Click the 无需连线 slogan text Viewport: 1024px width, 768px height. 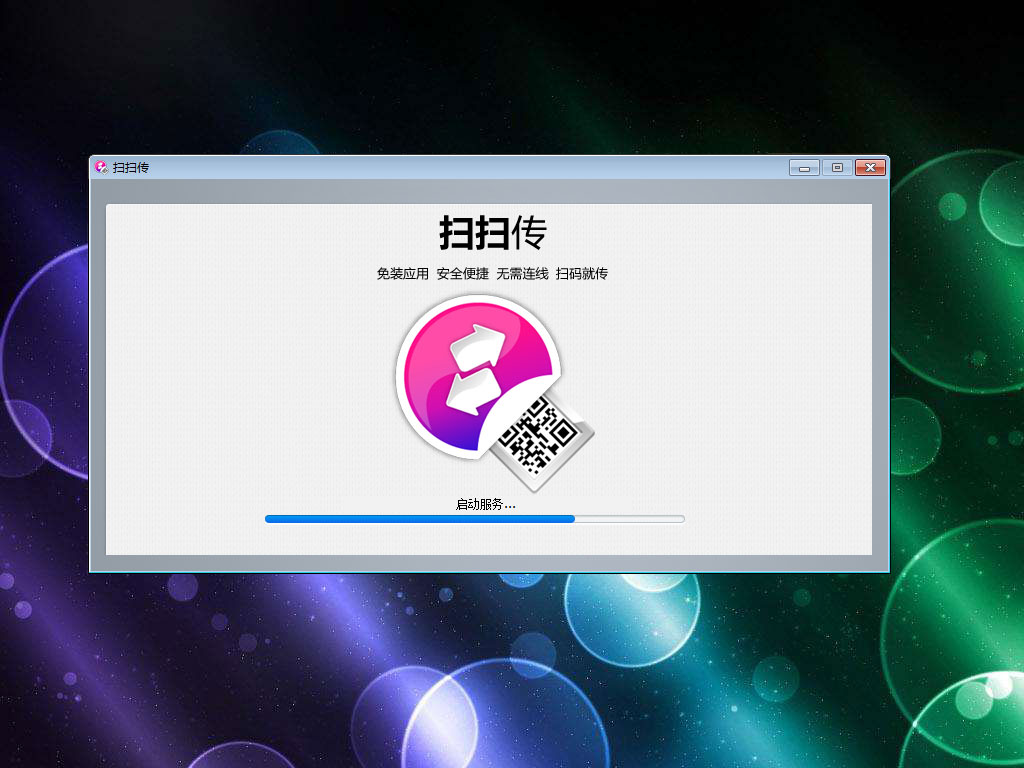522,274
